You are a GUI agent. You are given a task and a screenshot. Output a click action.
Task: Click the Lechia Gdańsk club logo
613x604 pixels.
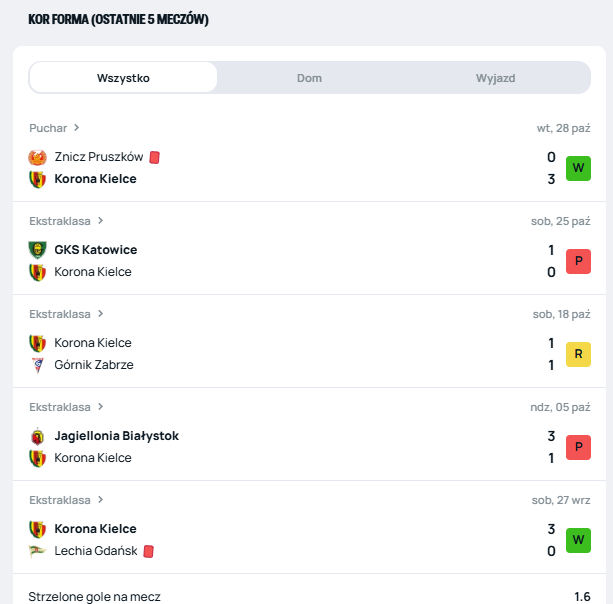[x=38, y=551]
